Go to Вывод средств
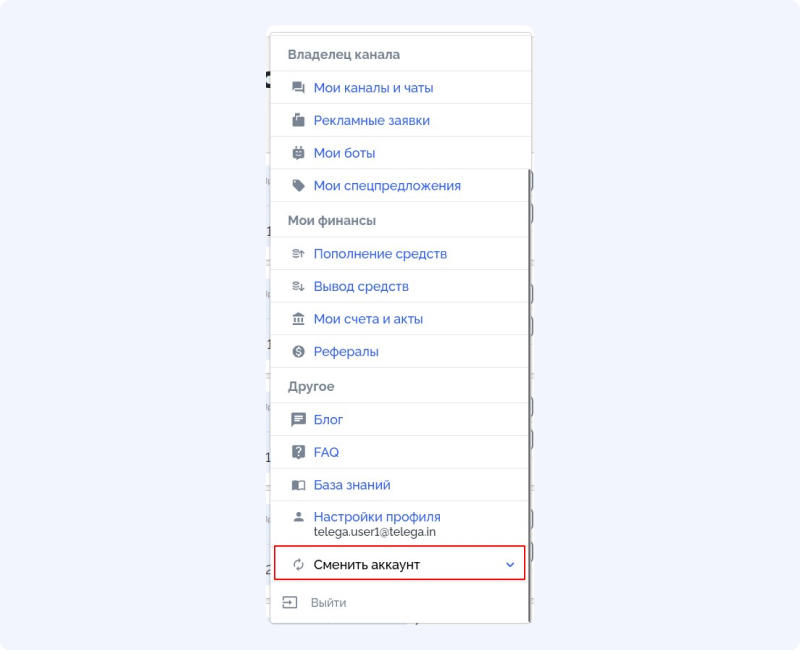This screenshot has height=650, width=800. coord(361,286)
